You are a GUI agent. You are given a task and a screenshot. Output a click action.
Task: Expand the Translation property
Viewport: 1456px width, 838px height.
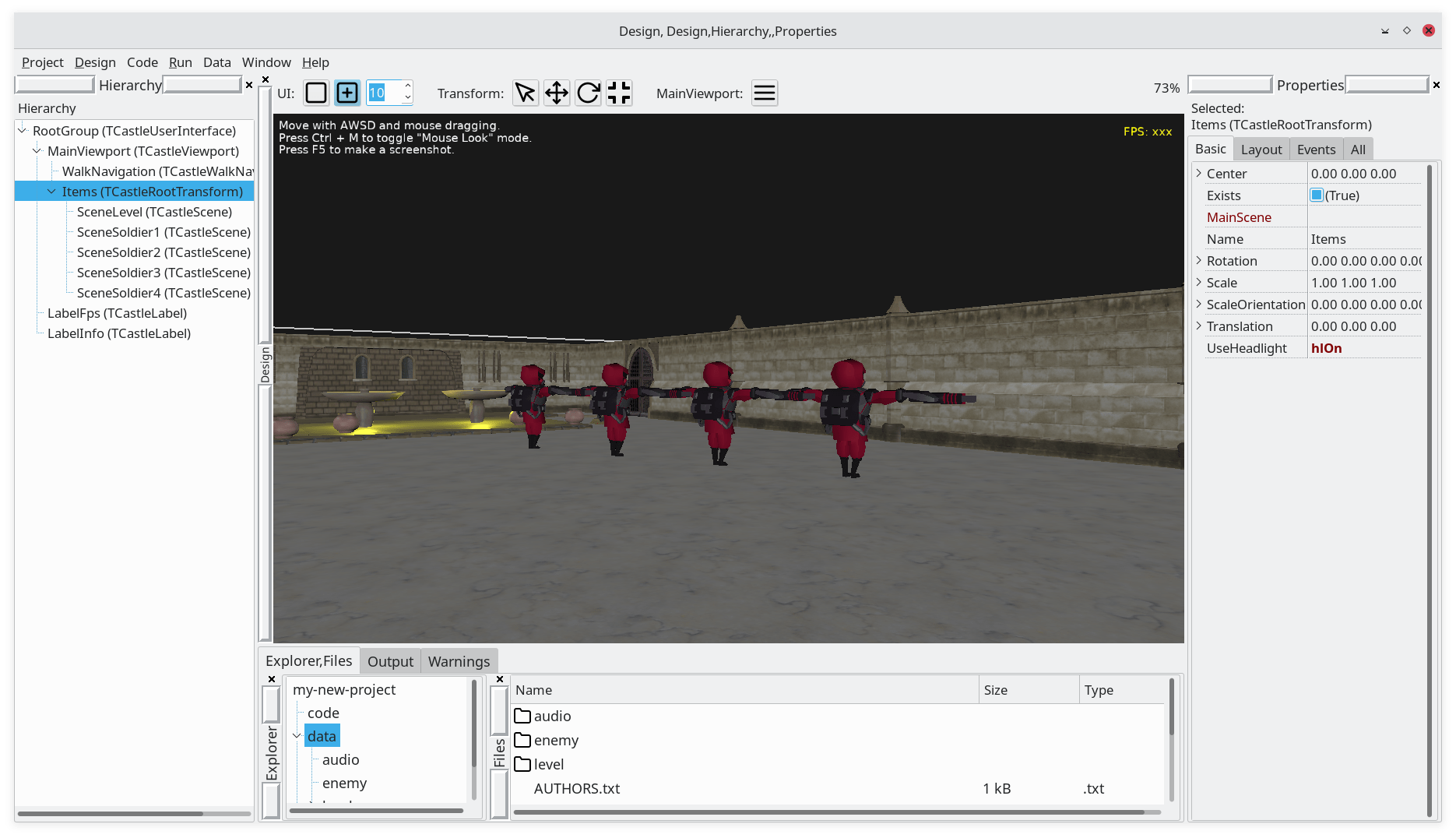tap(1198, 326)
